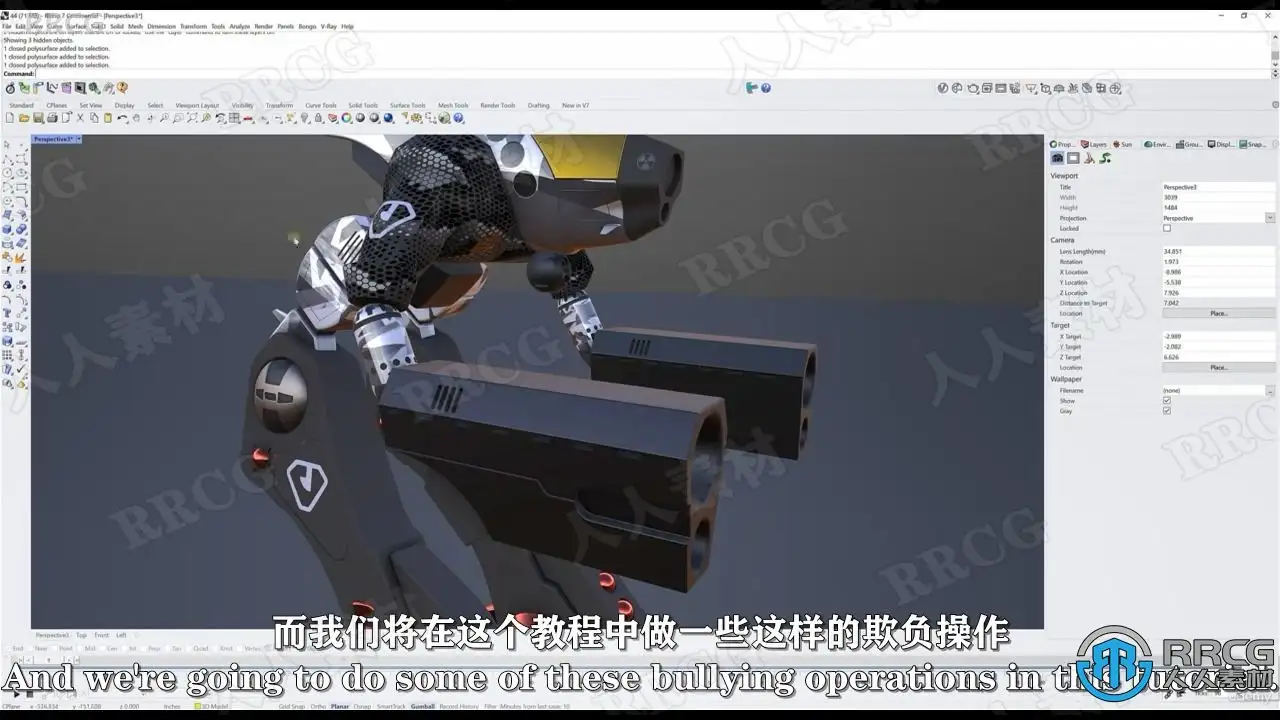Click the X Target value field
This screenshot has height=720, width=1280.
tap(1219, 336)
